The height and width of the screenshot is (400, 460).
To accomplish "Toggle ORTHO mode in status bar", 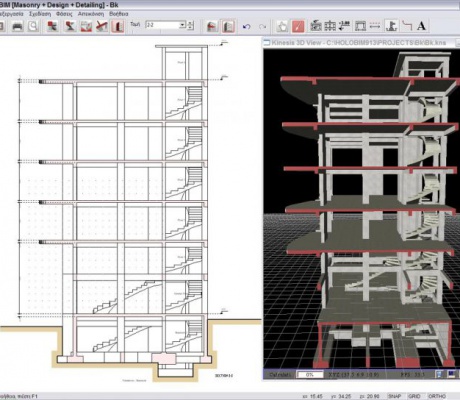I will pyautogui.click(x=436, y=396).
